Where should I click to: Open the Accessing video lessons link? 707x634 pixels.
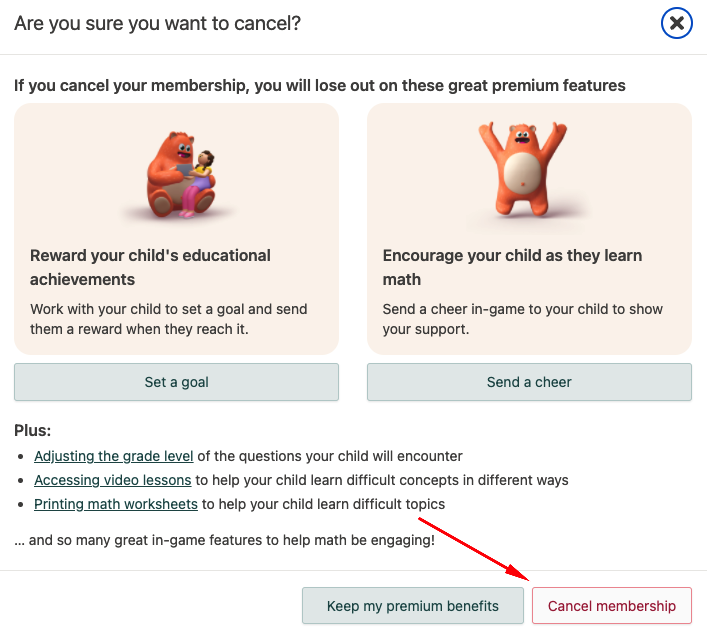(x=113, y=480)
